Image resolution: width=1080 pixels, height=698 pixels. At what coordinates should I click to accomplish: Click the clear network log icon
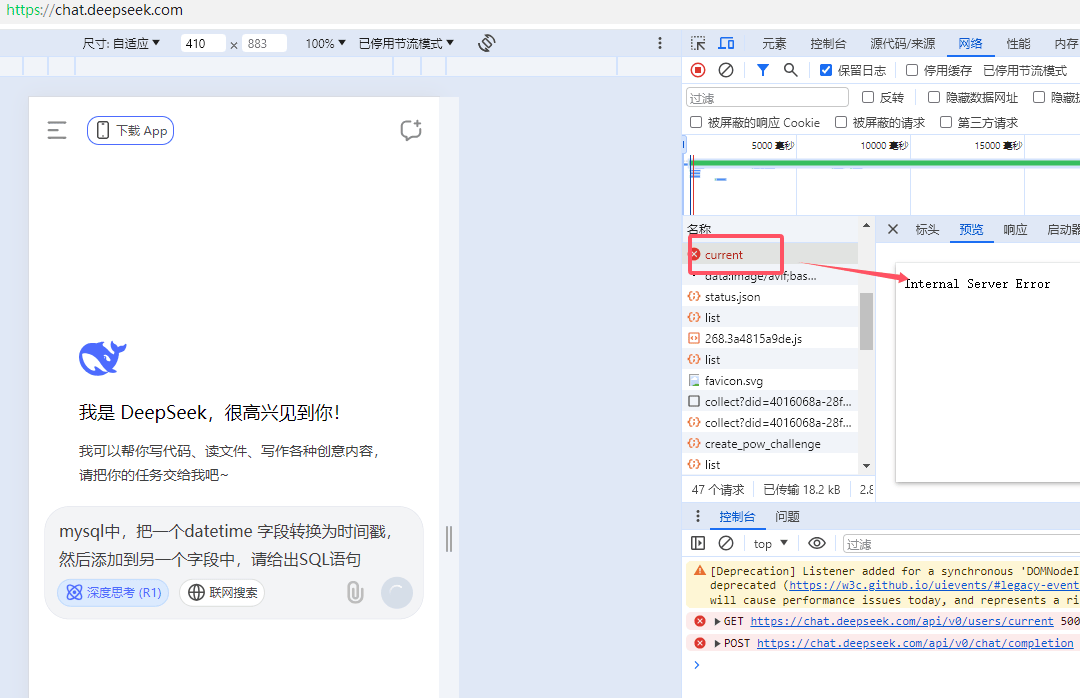(x=726, y=70)
